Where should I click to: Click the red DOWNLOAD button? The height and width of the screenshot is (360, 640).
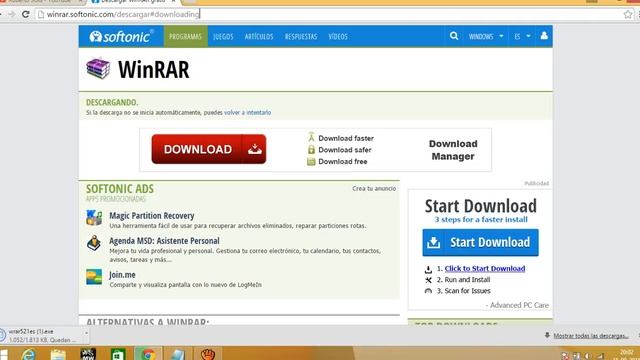[209, 149]
